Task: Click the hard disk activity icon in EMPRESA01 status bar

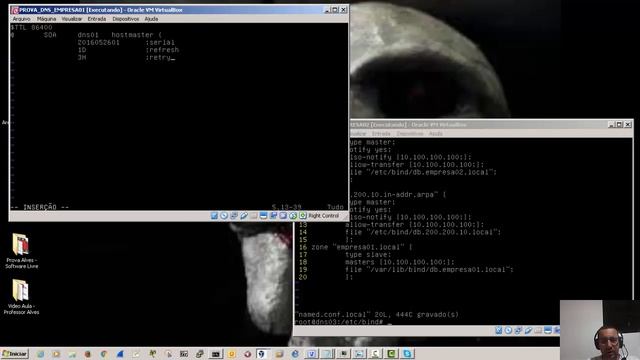Action: pos(214,216)
